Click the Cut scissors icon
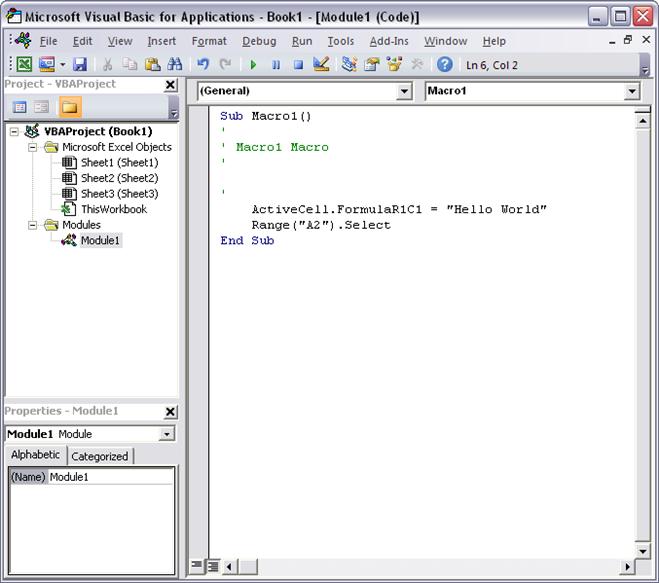The width and height of the screenshot is (659, 583). click(108, 64)
